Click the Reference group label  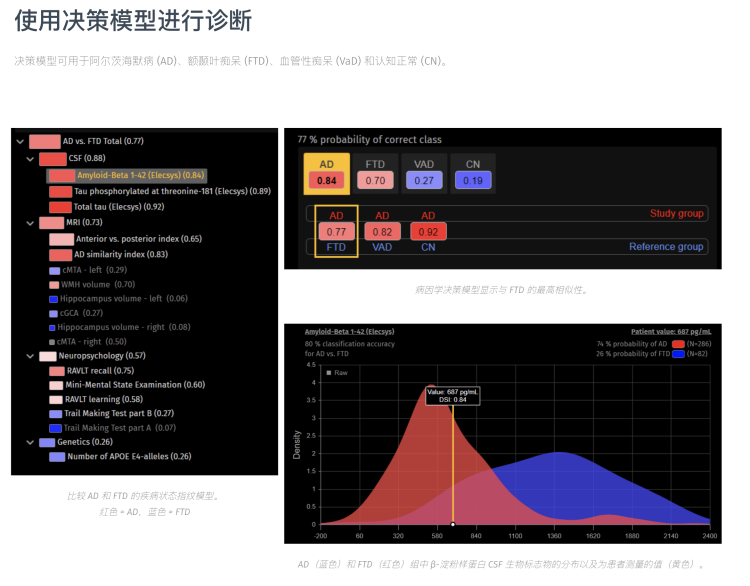coord(666,247)
